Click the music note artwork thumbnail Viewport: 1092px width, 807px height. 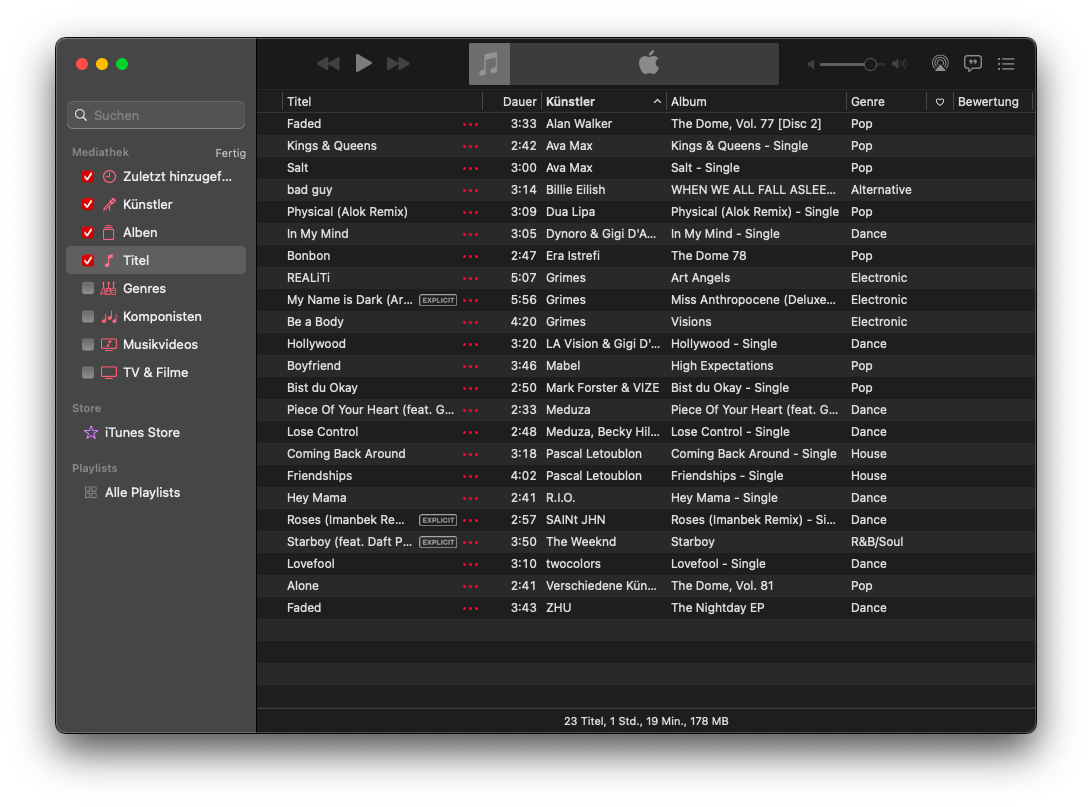pos(489,64)
